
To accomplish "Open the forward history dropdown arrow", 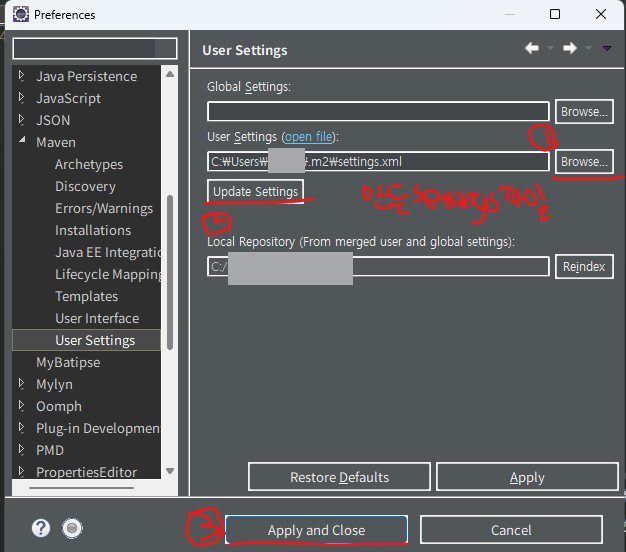I will pyautogui.click(x=588, y=48).
